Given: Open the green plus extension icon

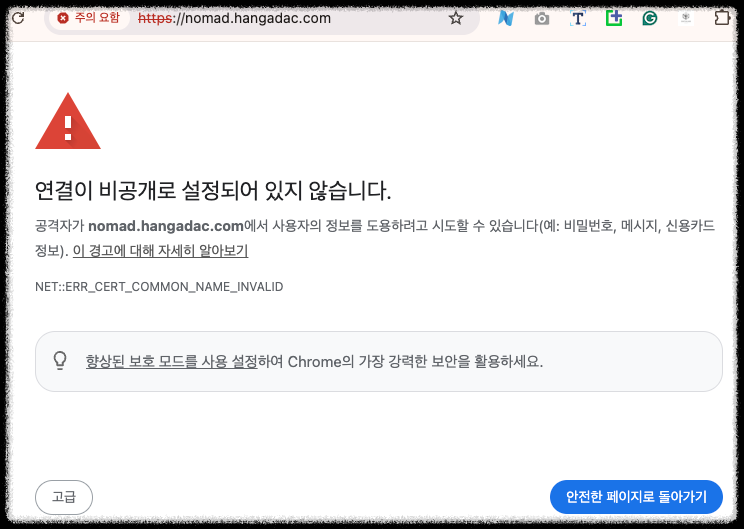Looking at the screenshot, I should (614, 18).
